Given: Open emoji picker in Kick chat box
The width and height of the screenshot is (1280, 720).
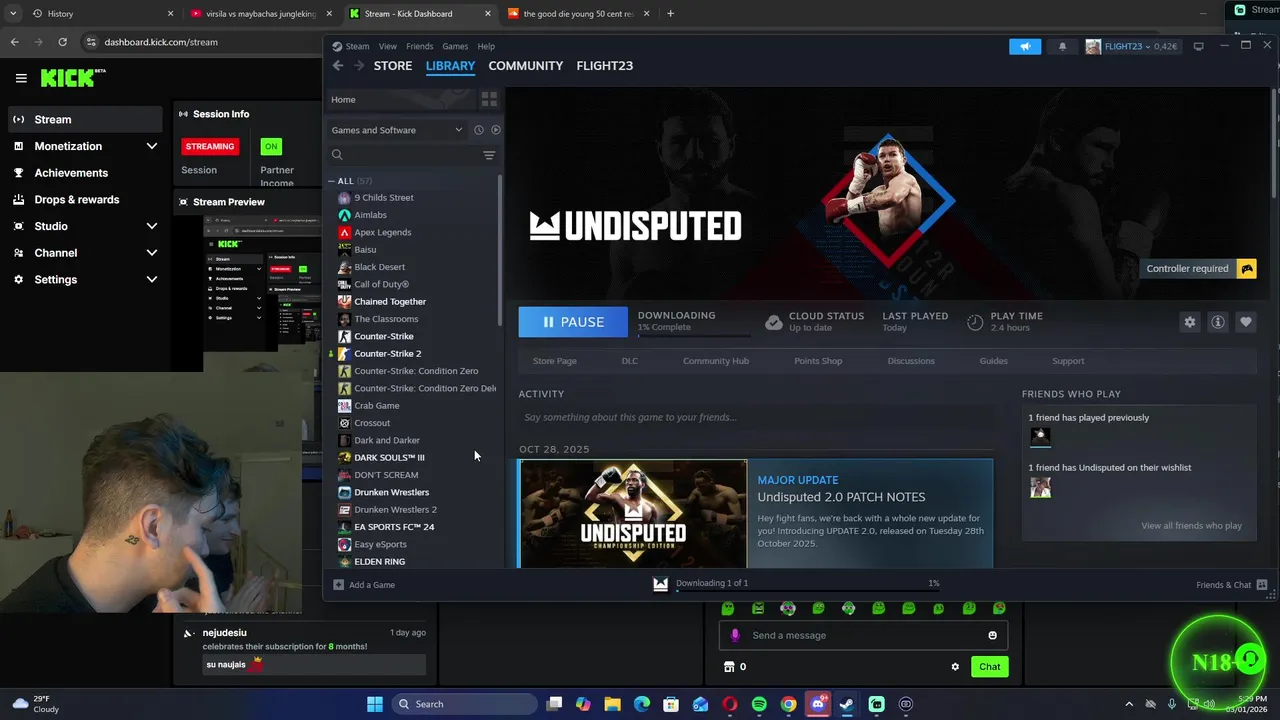Looking at the screenshot, I should coord(992,635).
